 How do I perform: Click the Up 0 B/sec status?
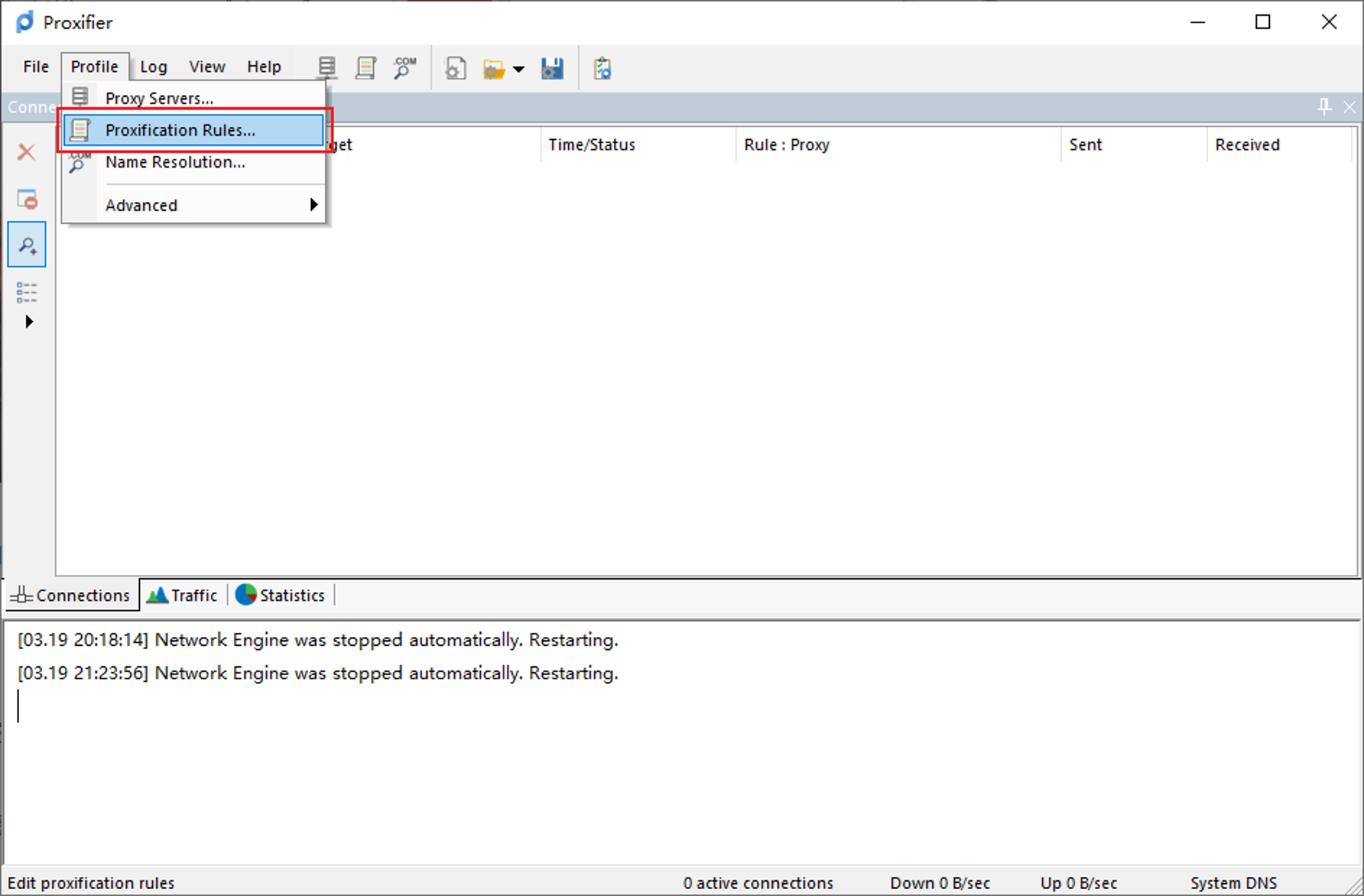point(1079,883)
